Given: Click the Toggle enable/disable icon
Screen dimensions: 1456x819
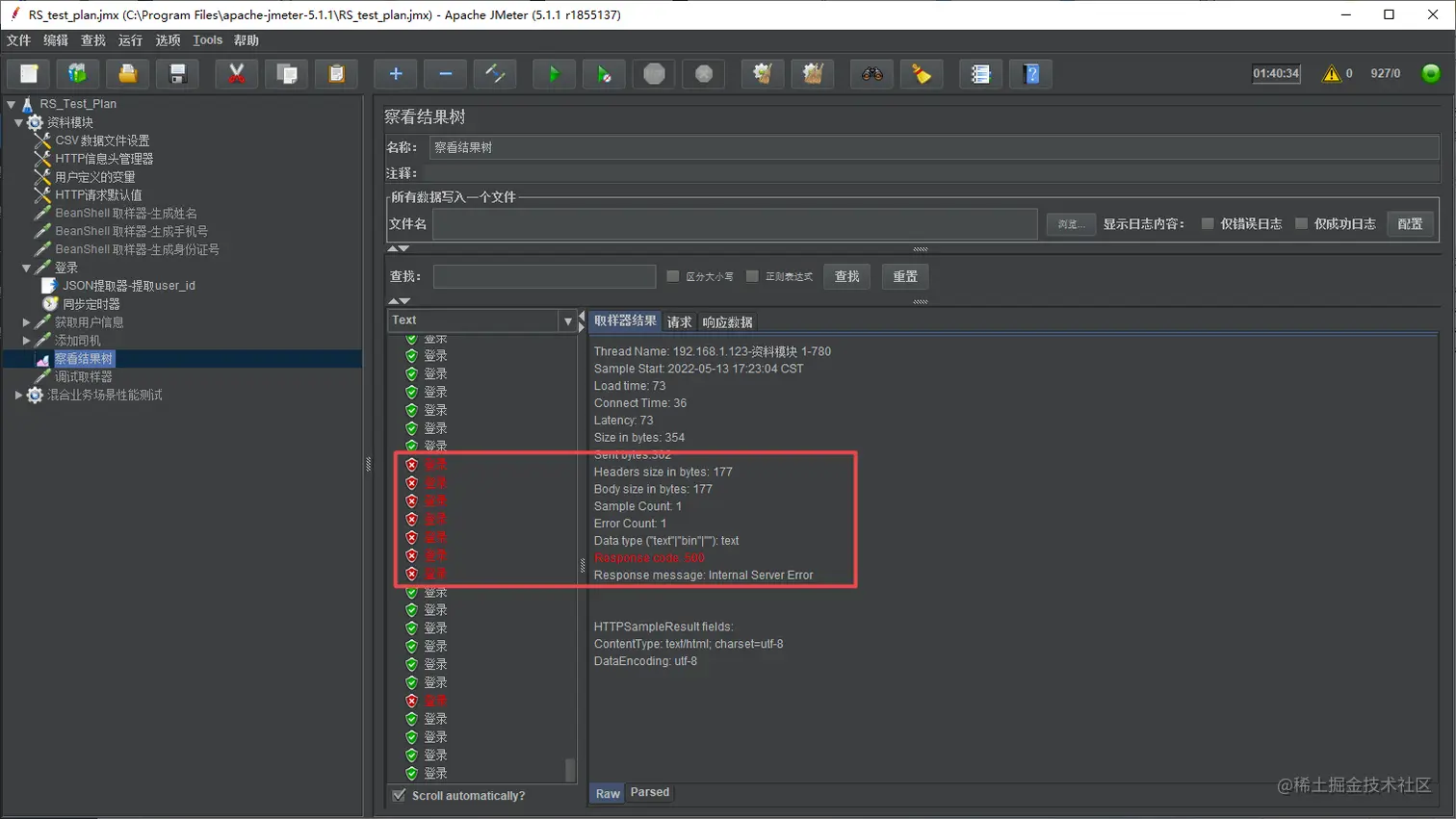Looking at the screenshot, I should pos(496,74).
